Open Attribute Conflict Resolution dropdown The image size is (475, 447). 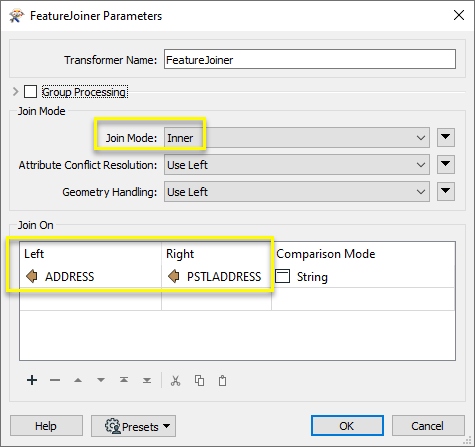297,164
